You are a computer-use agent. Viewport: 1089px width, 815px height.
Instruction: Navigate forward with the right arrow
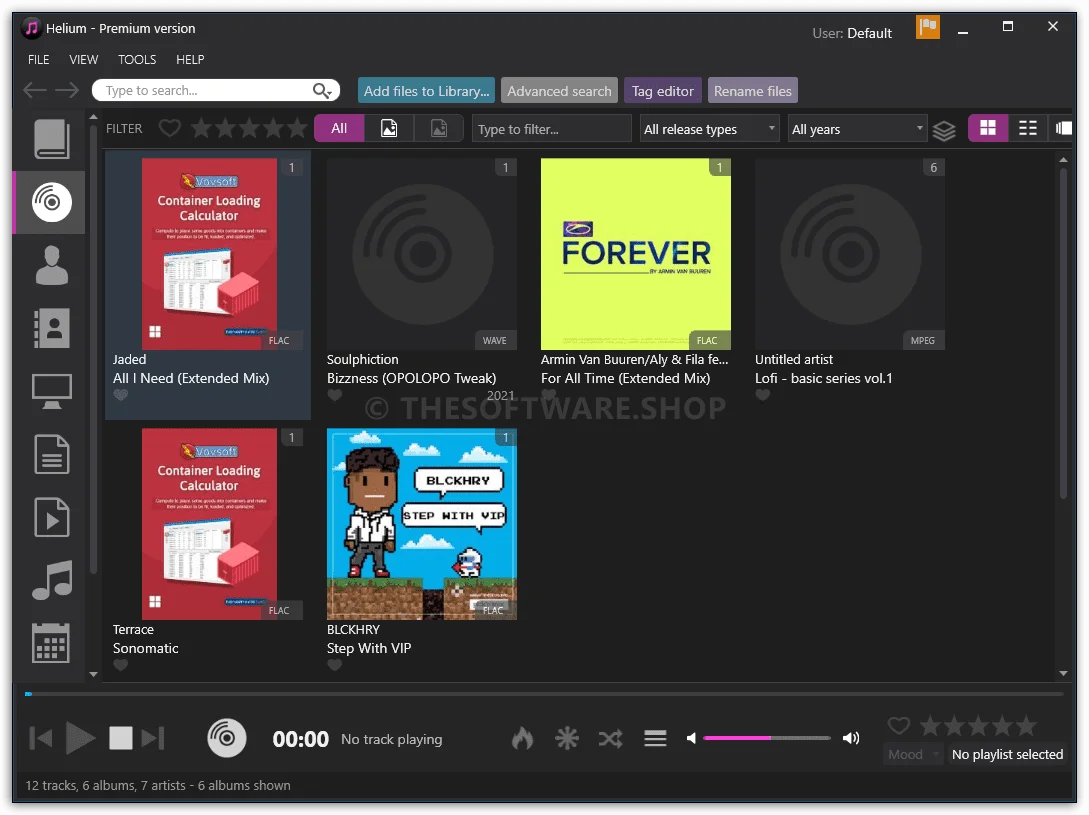(67, 90)
